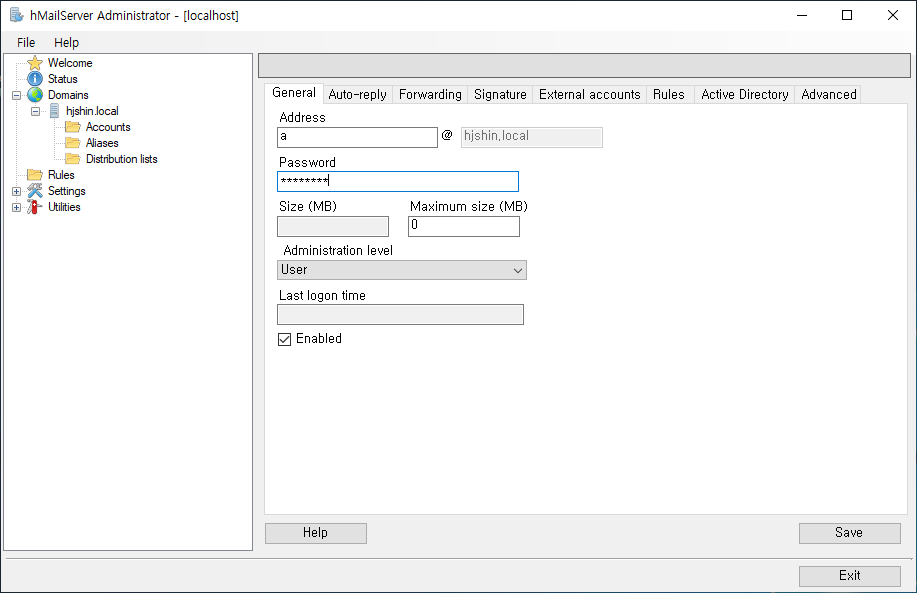This screenshot has height=593, width=917.
Task: Select the Distribution lists tree item
Action: click(122, 158)
